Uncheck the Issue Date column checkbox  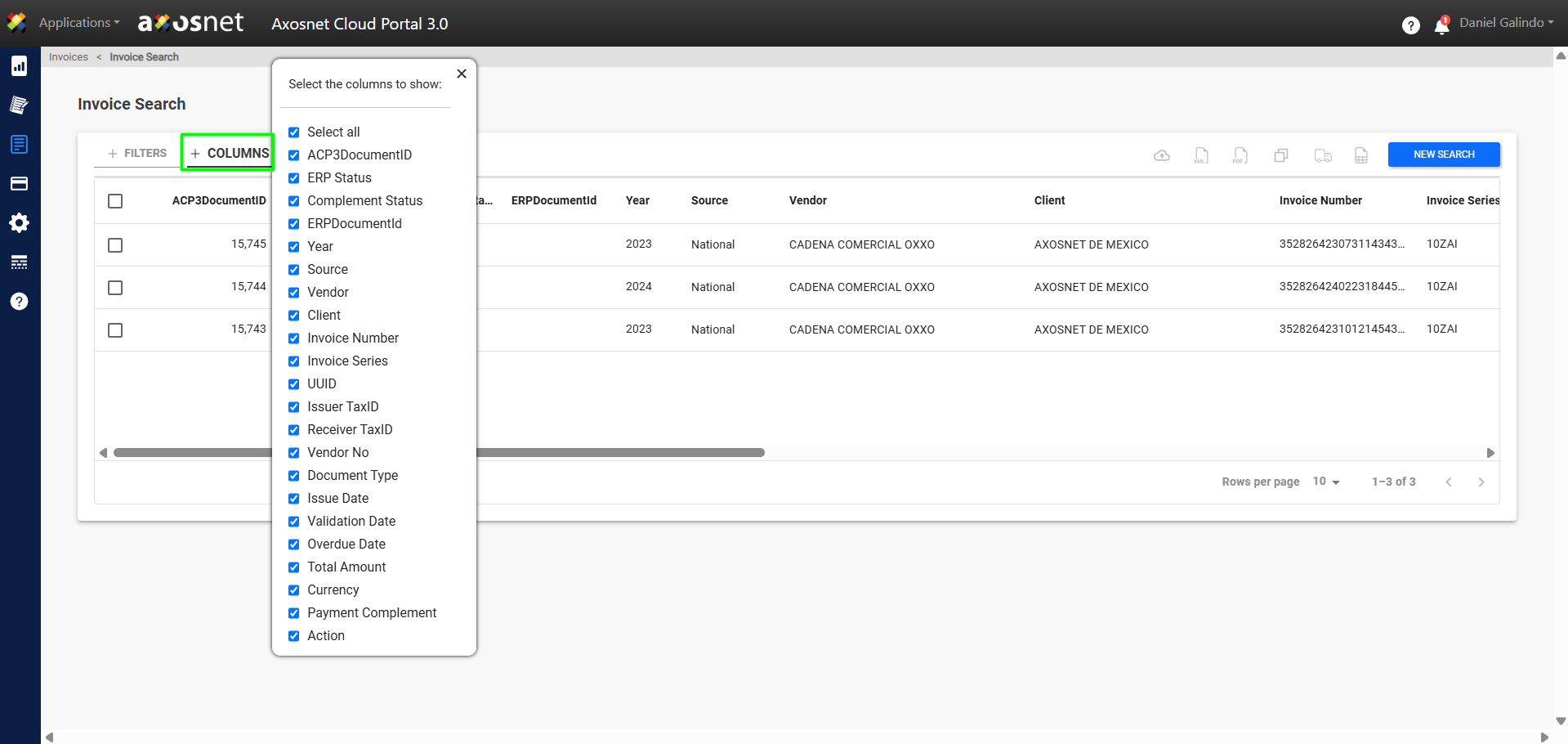[294, 499]
